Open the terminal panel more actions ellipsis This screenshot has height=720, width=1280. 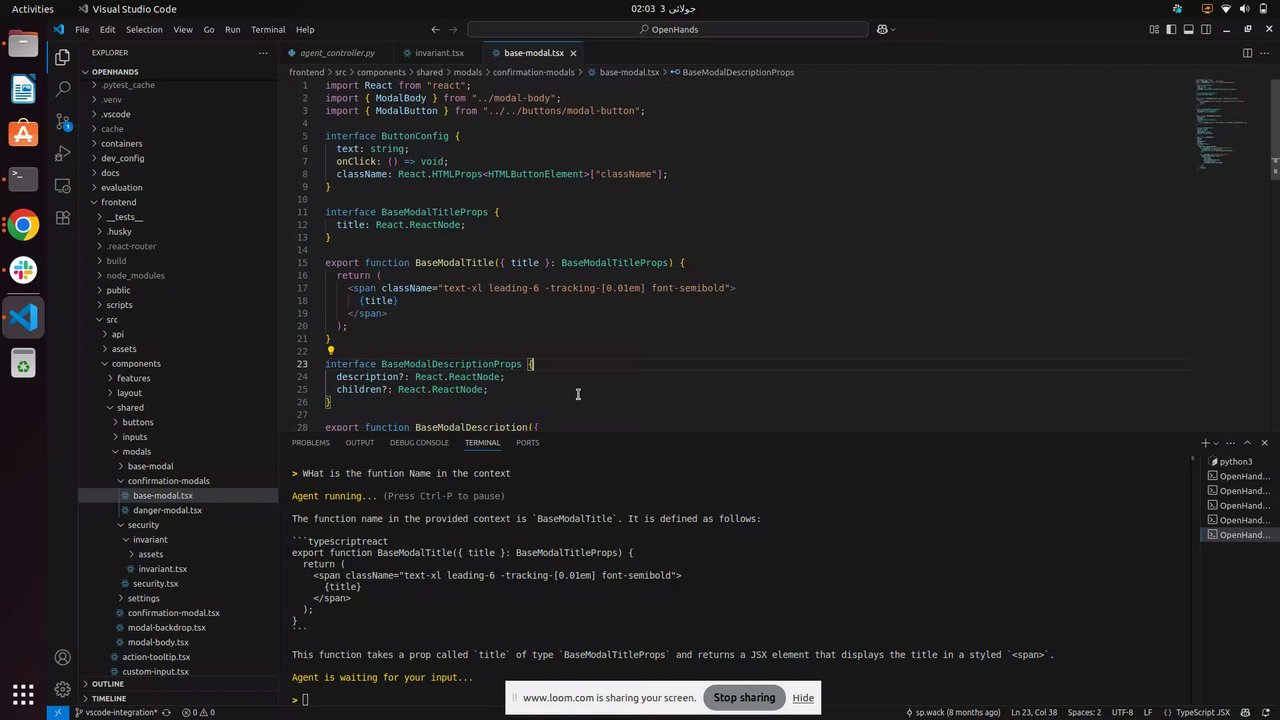[x=1232, y=442]
